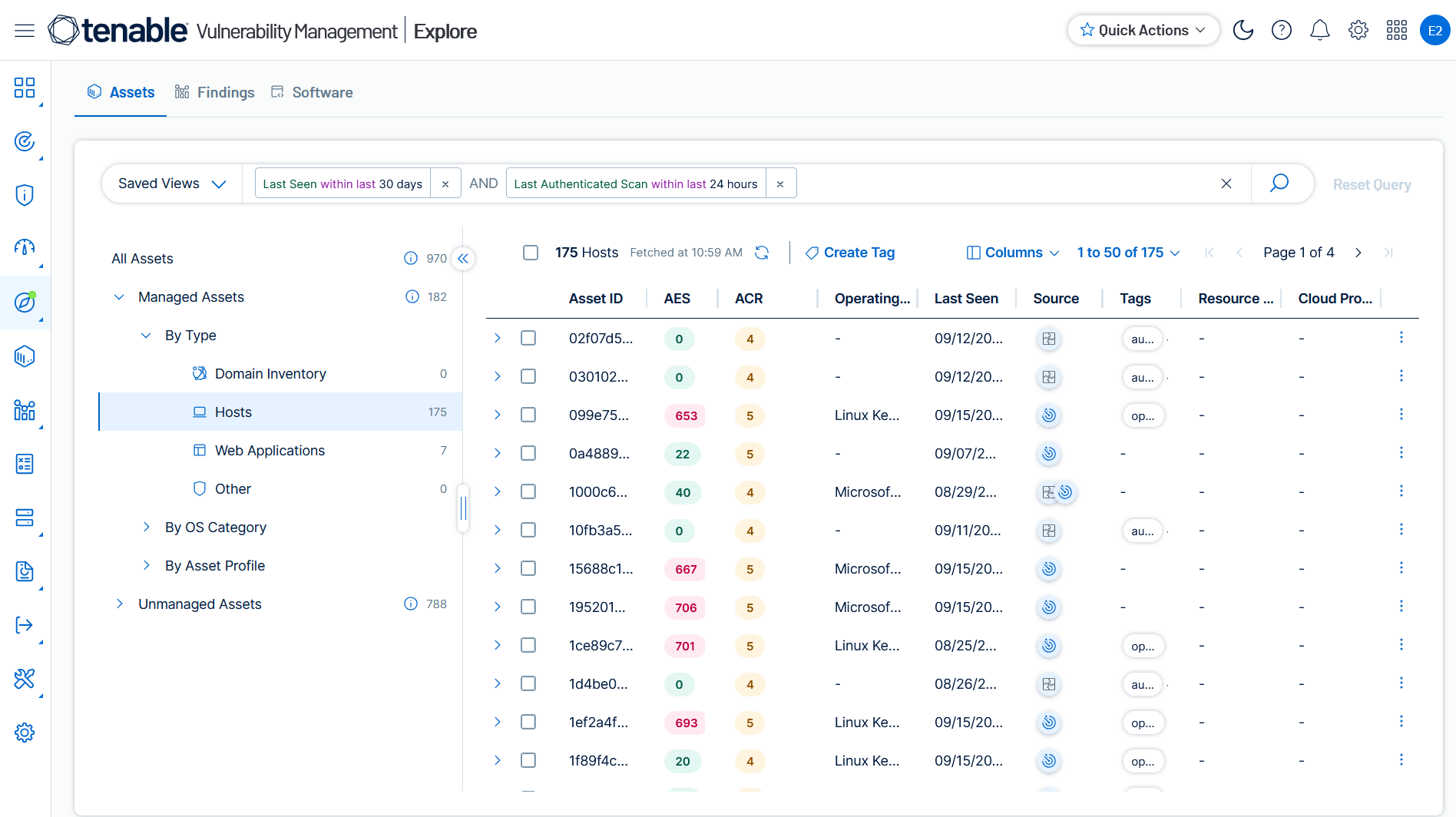
Task: Show info for Unmanaged Assets count
Action: tap(411, 604)
